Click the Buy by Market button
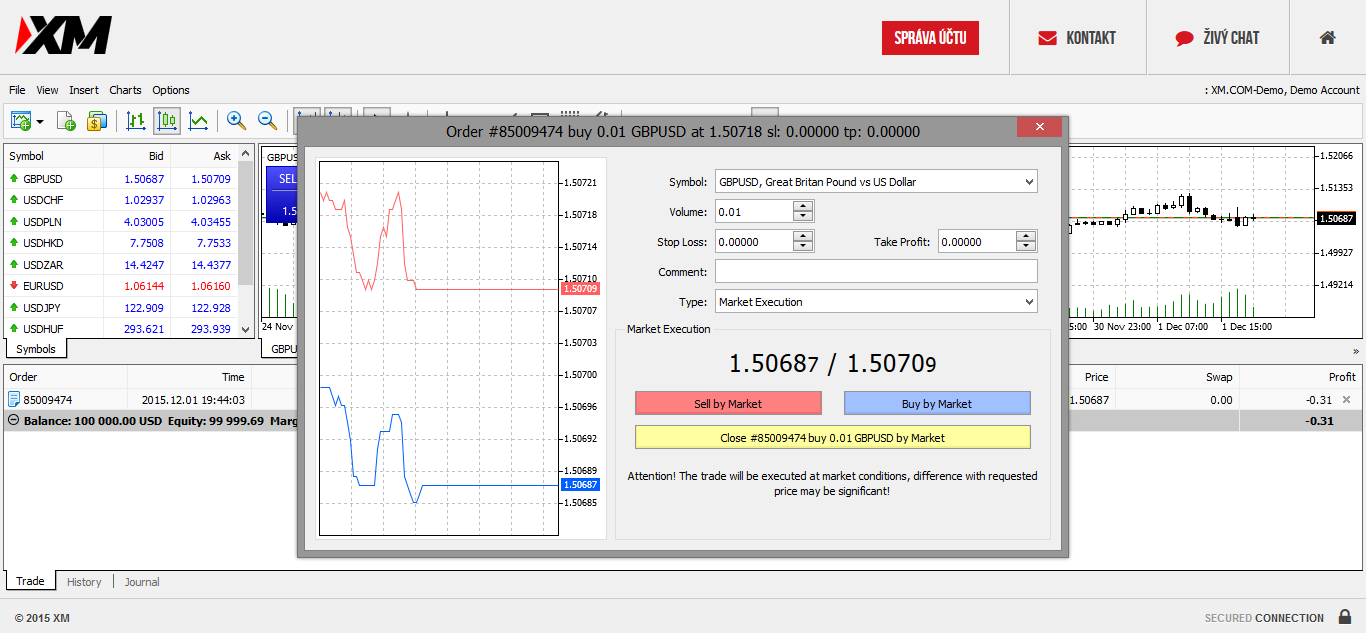1366x633 pixels. [937, 403]
